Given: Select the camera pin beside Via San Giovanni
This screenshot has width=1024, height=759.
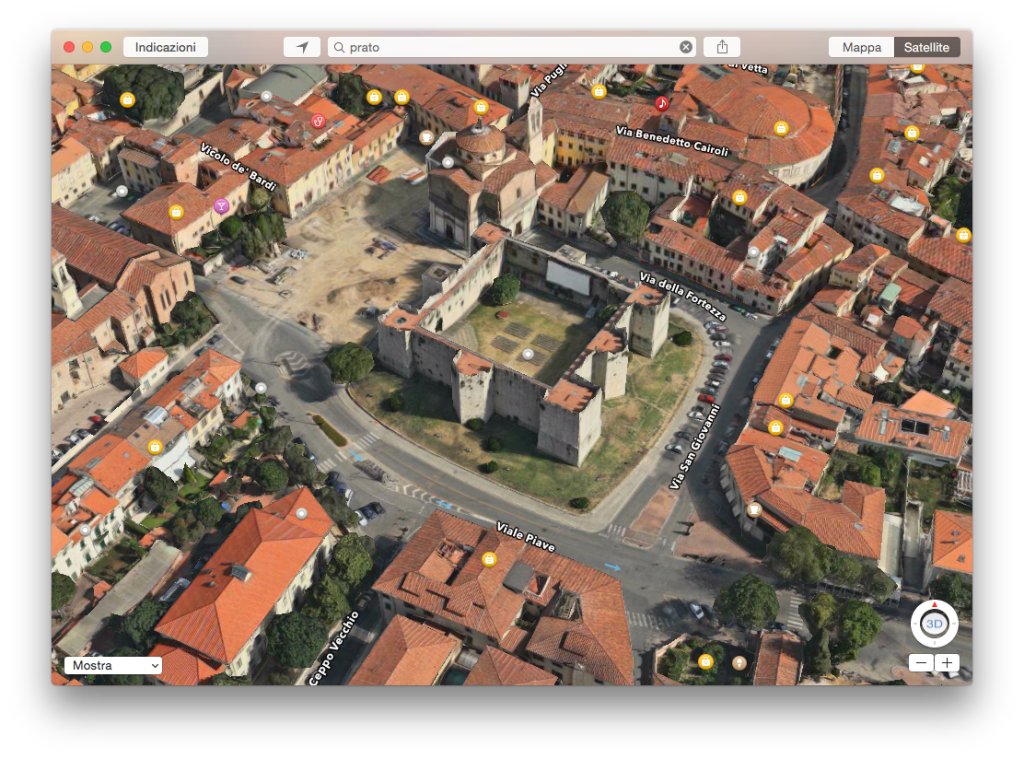Looking at the screenshot, I should pyautogui.click(x=777, y=429).
